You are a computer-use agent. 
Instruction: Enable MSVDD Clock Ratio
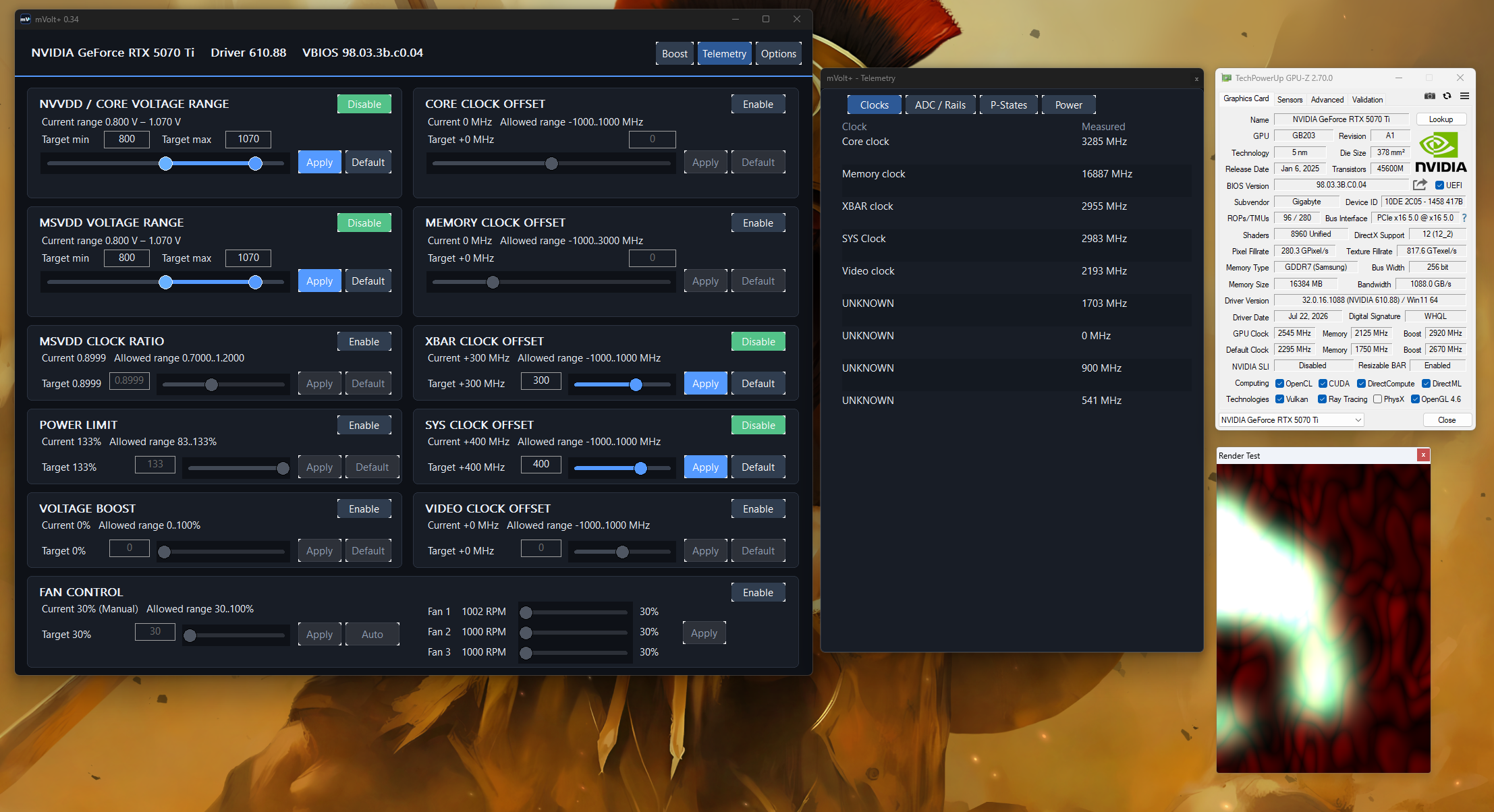(x=364, y=341)
